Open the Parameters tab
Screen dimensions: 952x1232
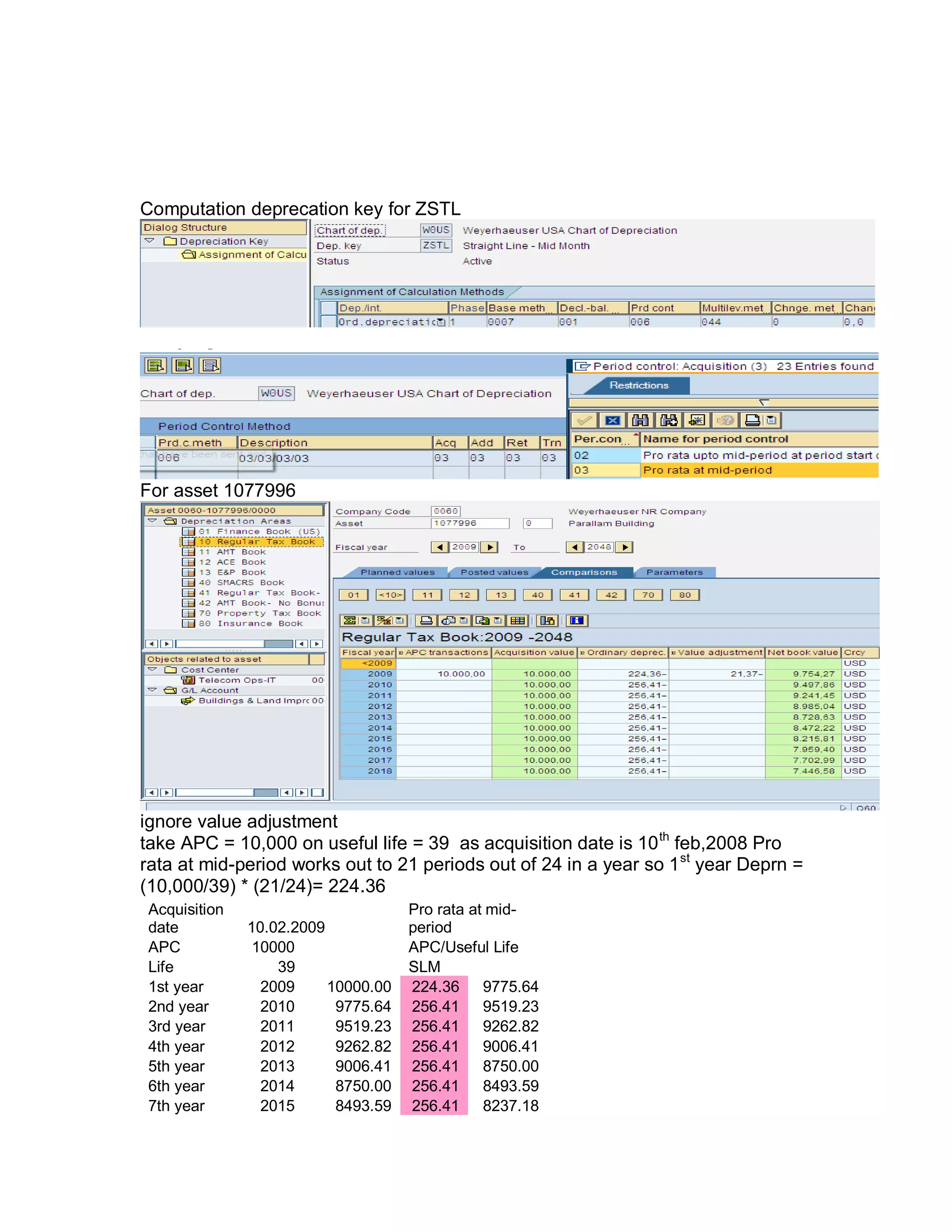click(x=674, y=572)
